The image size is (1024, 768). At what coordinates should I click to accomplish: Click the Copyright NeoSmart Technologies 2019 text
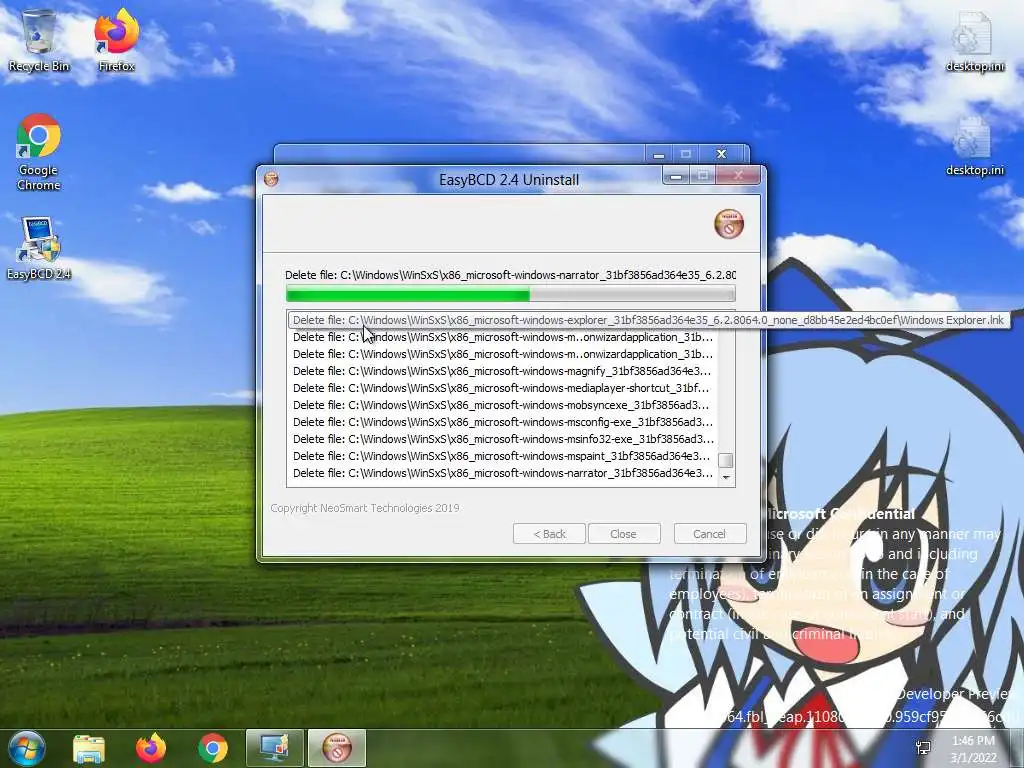click(x=365, y=507)
